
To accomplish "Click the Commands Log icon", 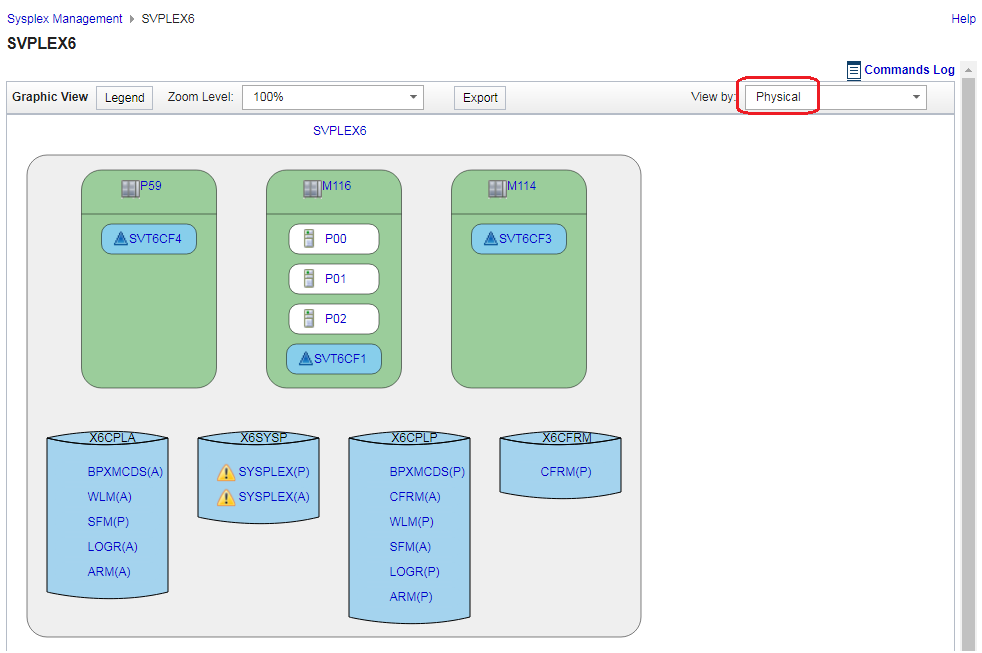I will (x=854, y=70).
